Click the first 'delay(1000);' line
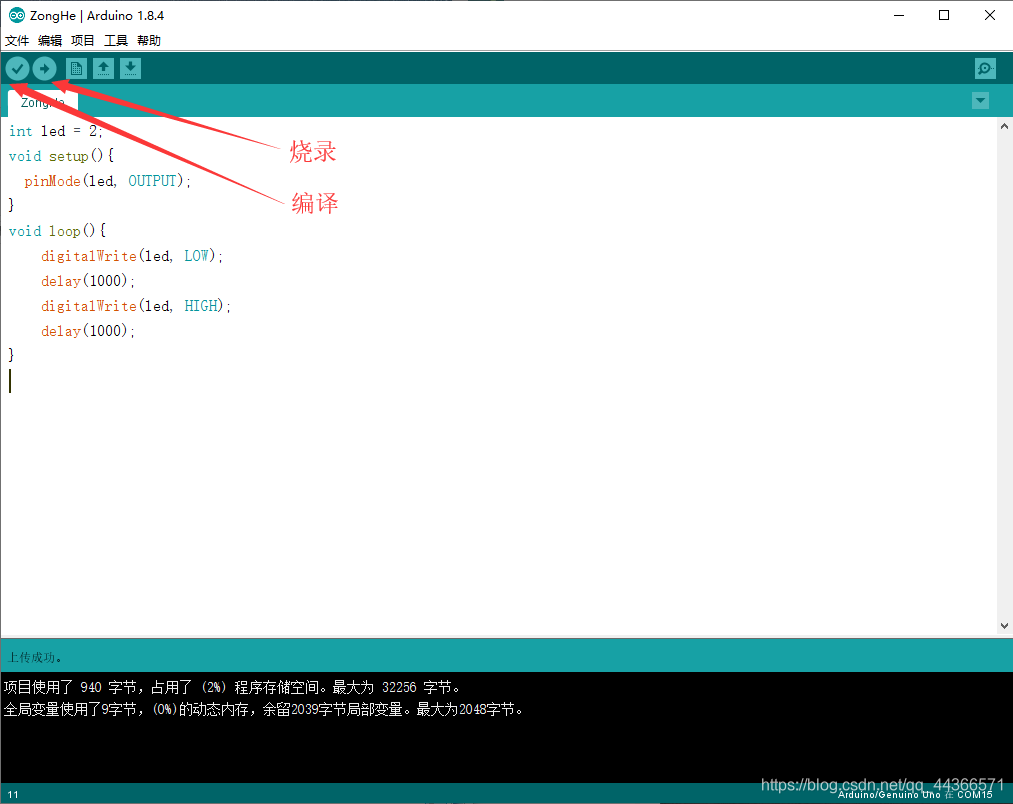Screen dimensions: 1013x804 [x=88, y=281]
